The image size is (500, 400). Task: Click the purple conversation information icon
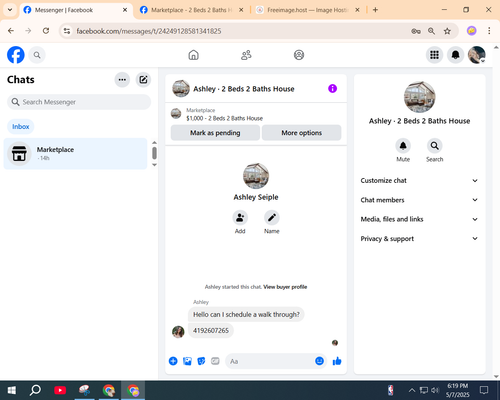click(x=332, y=89)
